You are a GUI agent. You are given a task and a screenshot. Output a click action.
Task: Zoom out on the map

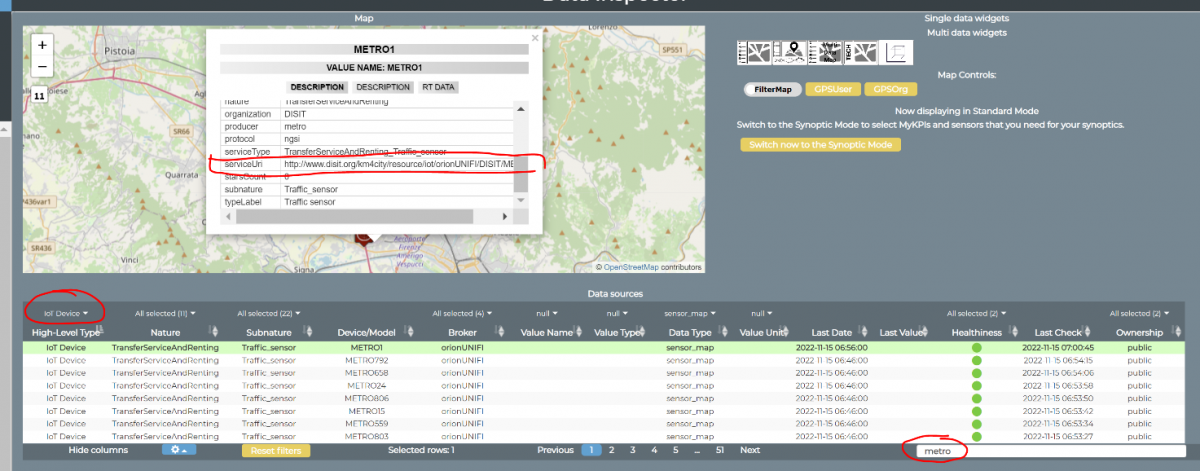[x=41, y=67]
